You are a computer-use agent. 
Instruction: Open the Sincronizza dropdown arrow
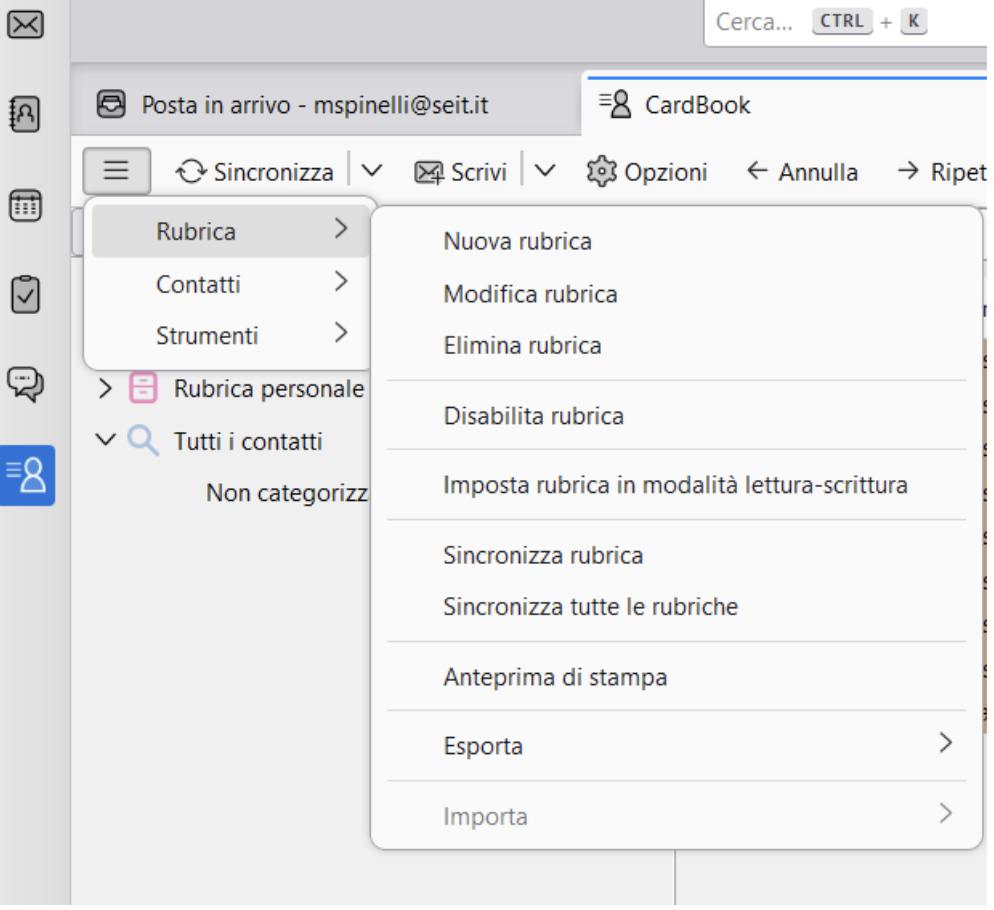coord(371,171)
